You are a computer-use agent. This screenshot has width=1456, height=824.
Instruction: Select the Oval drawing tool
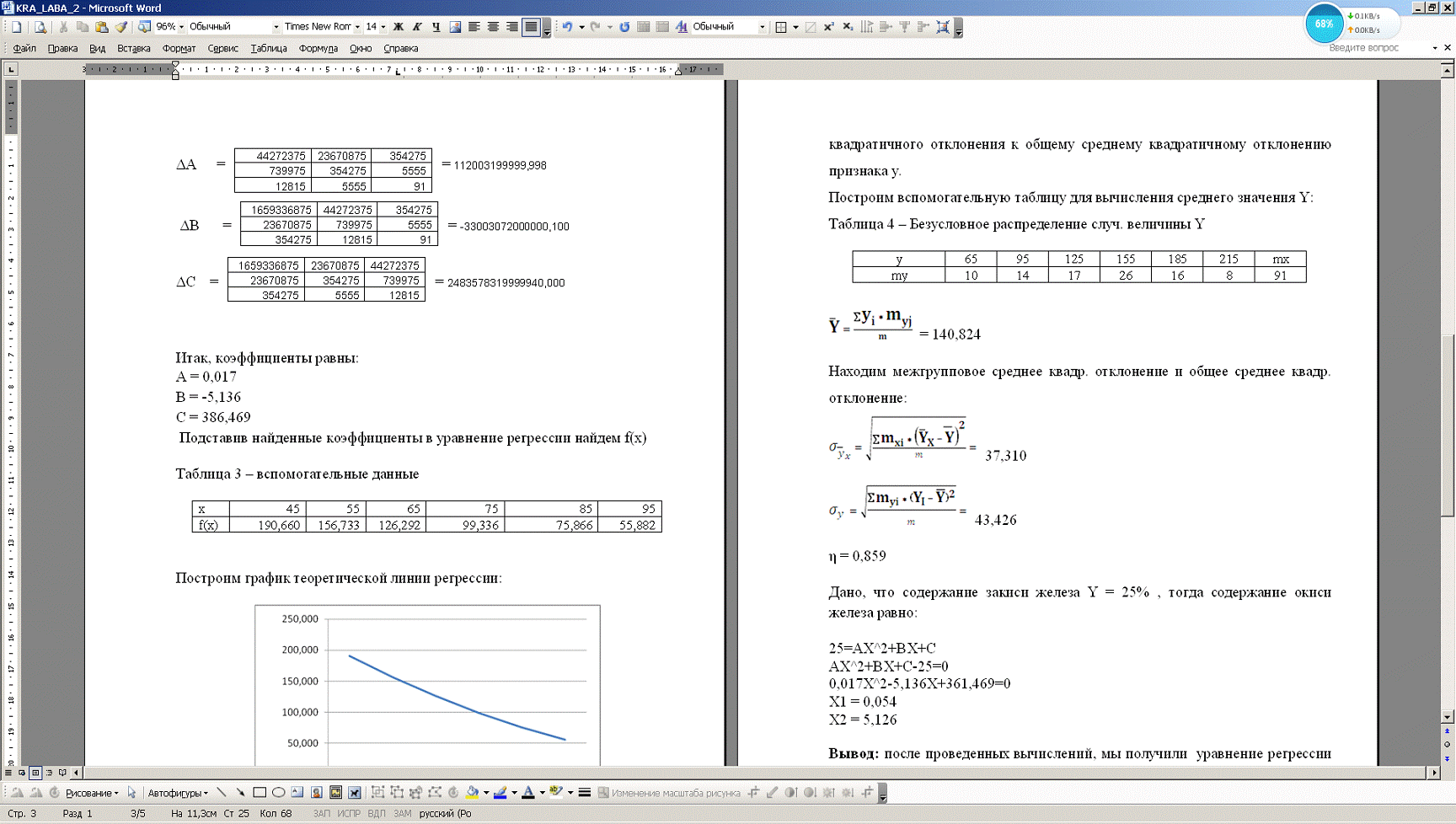(x=278, y=793)
